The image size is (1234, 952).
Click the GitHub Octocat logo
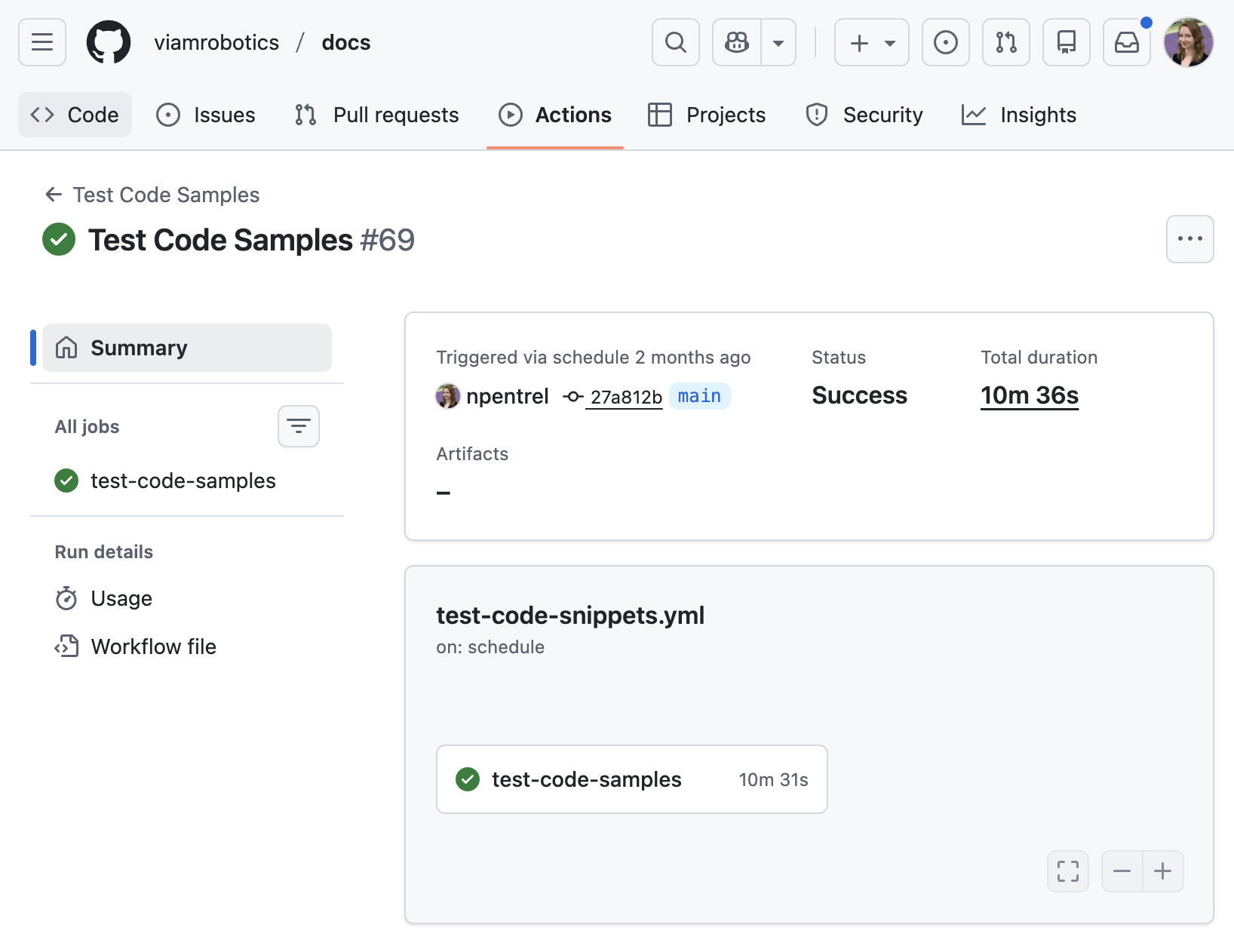(x=109, y=42)
